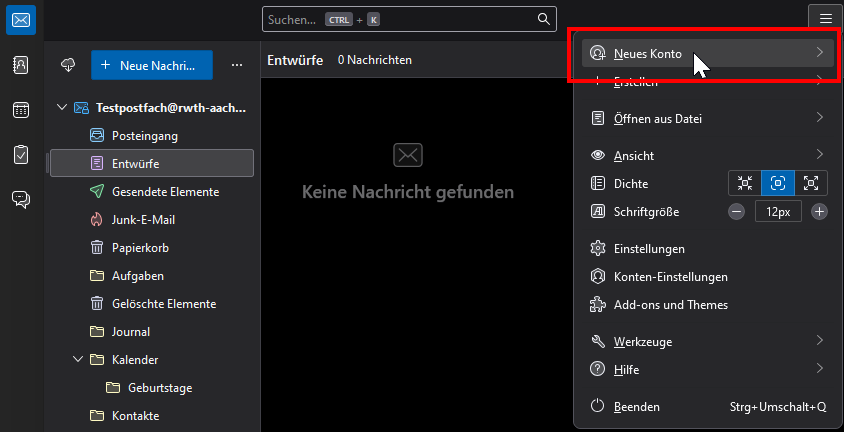Collapse the Kalender folder
The height and width of the screenshot is (432, 844).
pyautogui.click(x=78, y=359)
